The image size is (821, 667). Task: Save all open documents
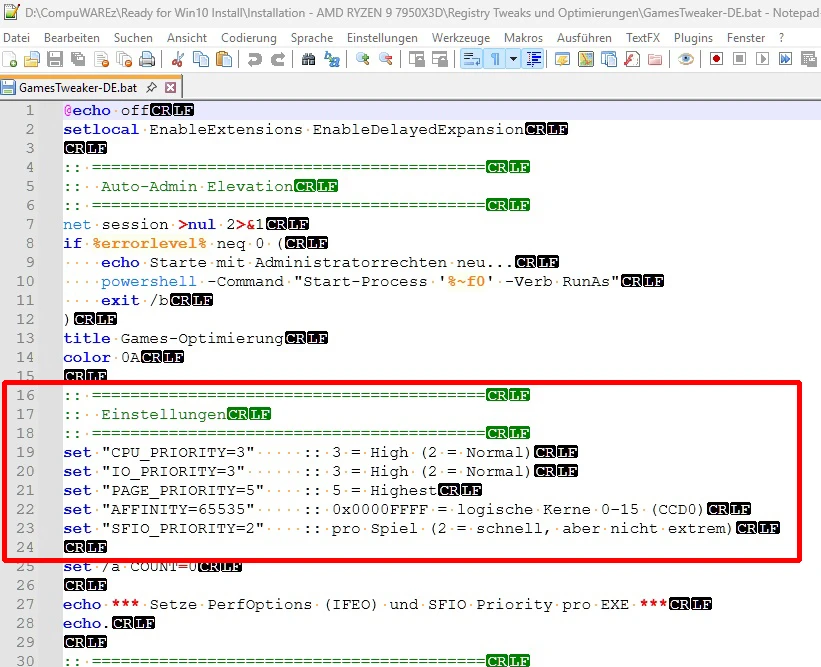pos(76,59)
